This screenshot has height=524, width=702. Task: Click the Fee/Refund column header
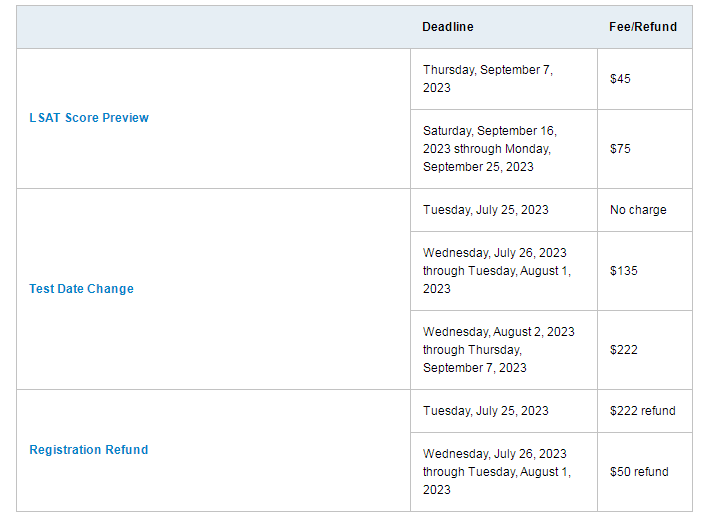[x=643, y=27]
